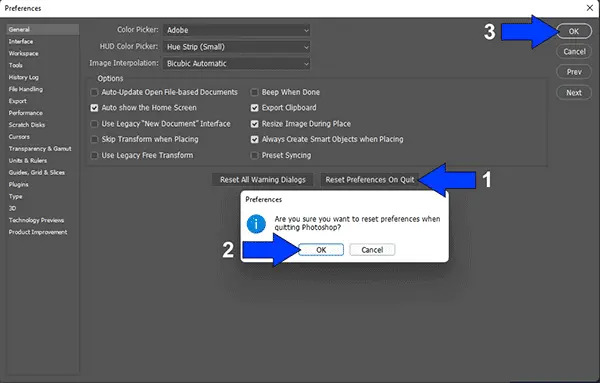Enable Beep When Done
The height and width of the screenshot is (383, 600).
coord(254,92)
